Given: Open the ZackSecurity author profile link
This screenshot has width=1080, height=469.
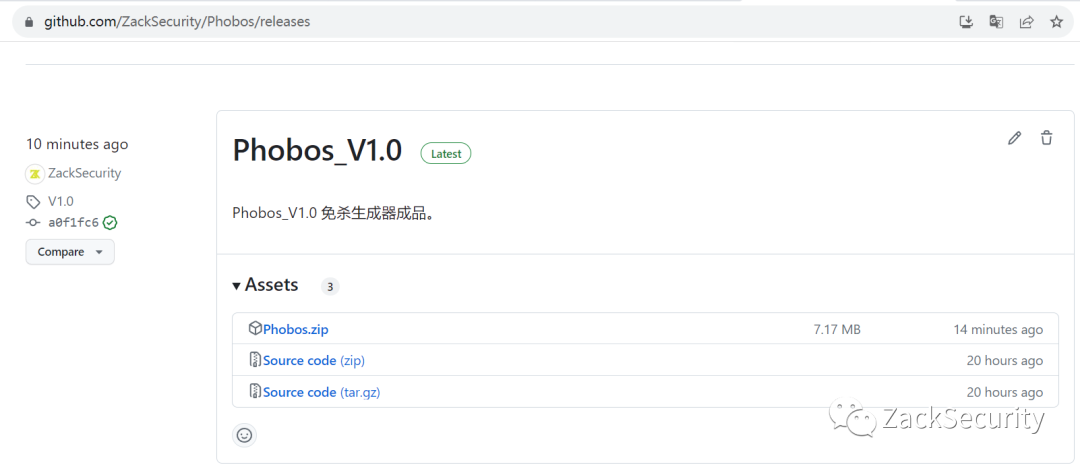Looking at the screenshot, I should click(x=85, y=174).
